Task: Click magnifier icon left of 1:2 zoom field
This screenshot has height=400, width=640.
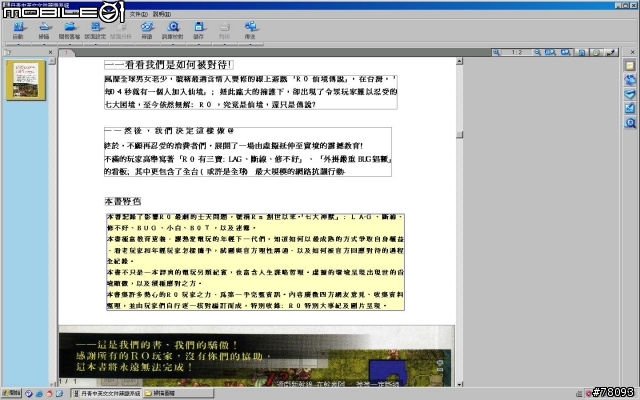Action: tap(496, 52)
